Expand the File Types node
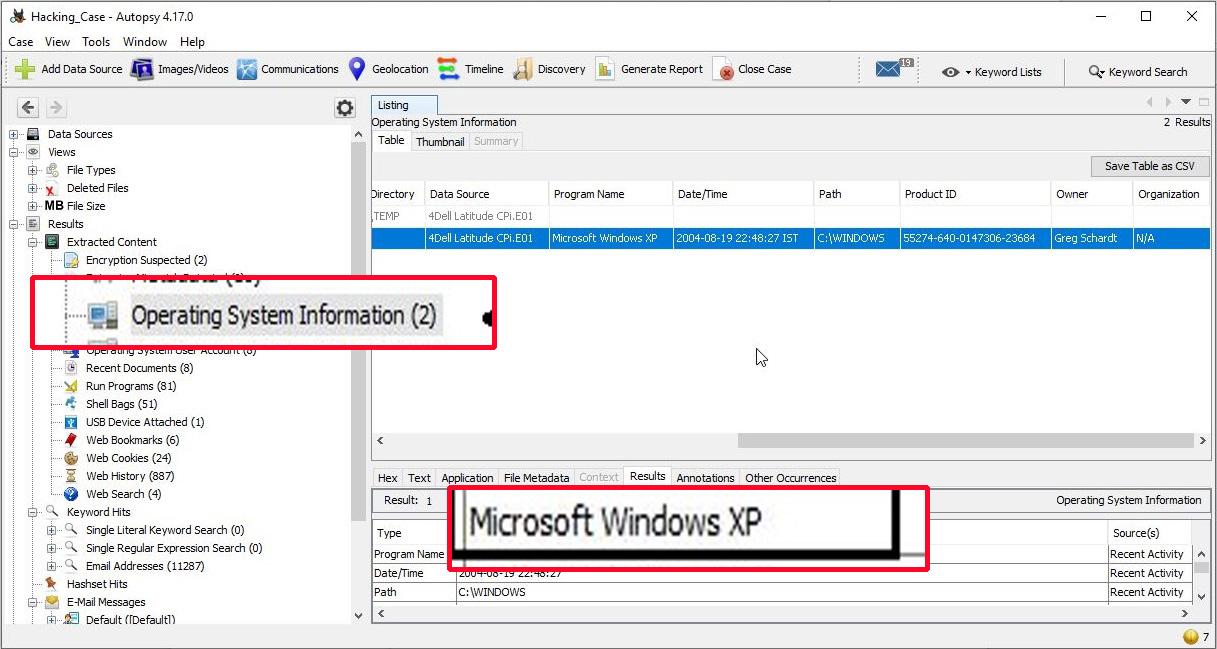The height and width of the screenshot is (649, 1217). click(33, 170)
